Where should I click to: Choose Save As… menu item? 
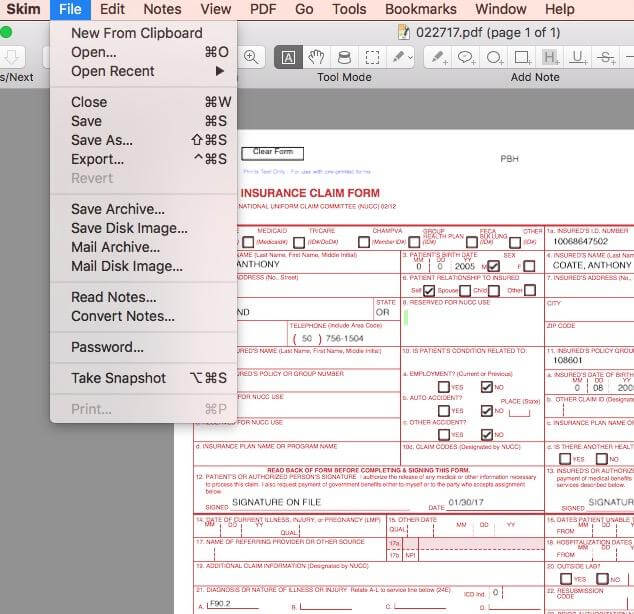coord(144,140)
